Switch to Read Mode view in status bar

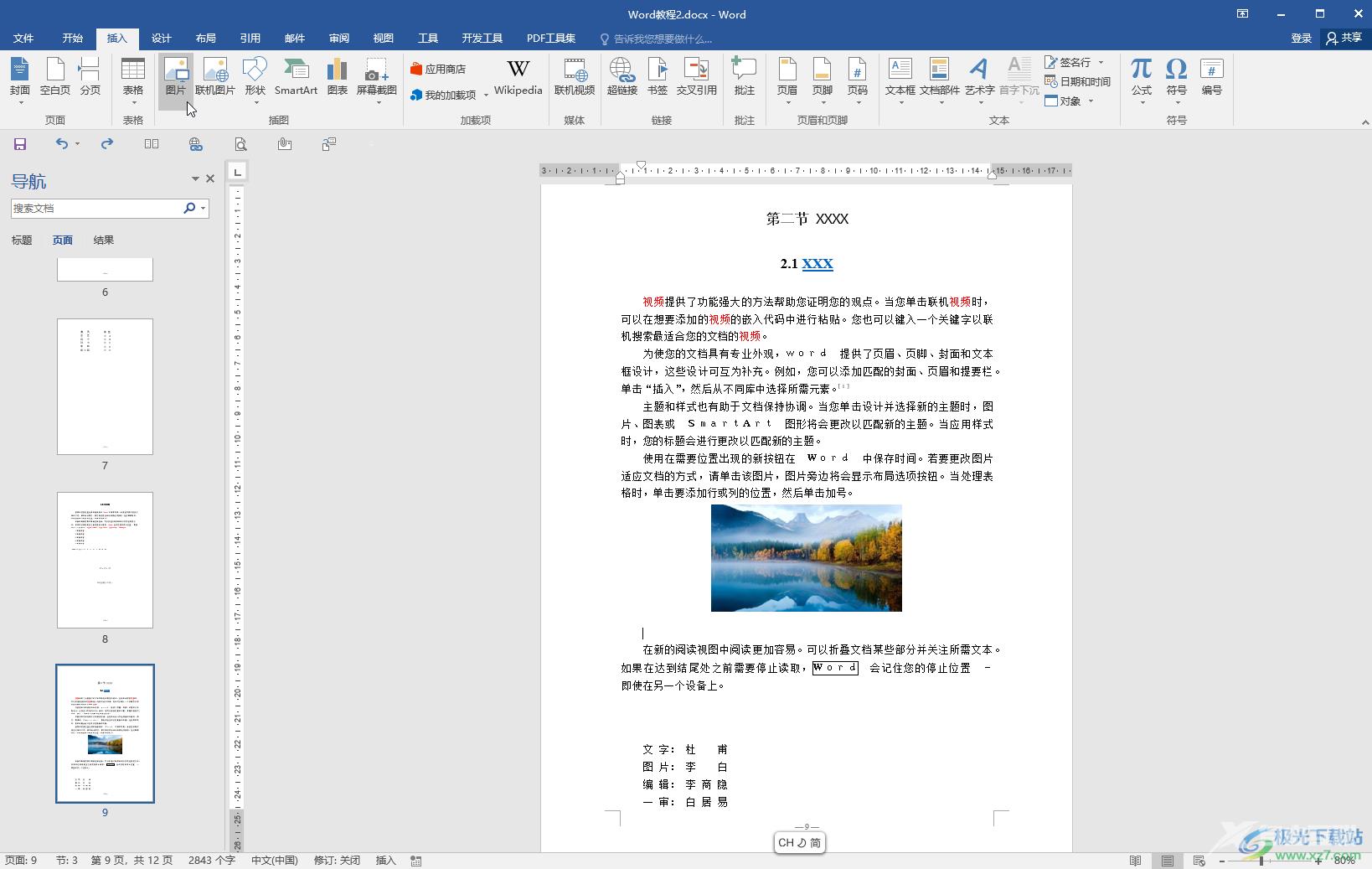[x=1135, y=861]
